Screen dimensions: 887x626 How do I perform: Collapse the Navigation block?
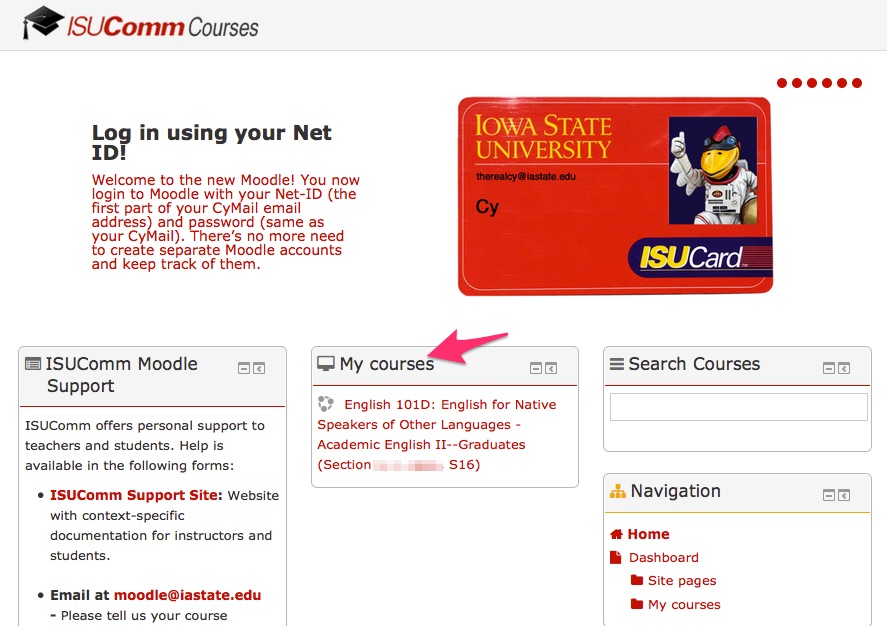[829, 495]
